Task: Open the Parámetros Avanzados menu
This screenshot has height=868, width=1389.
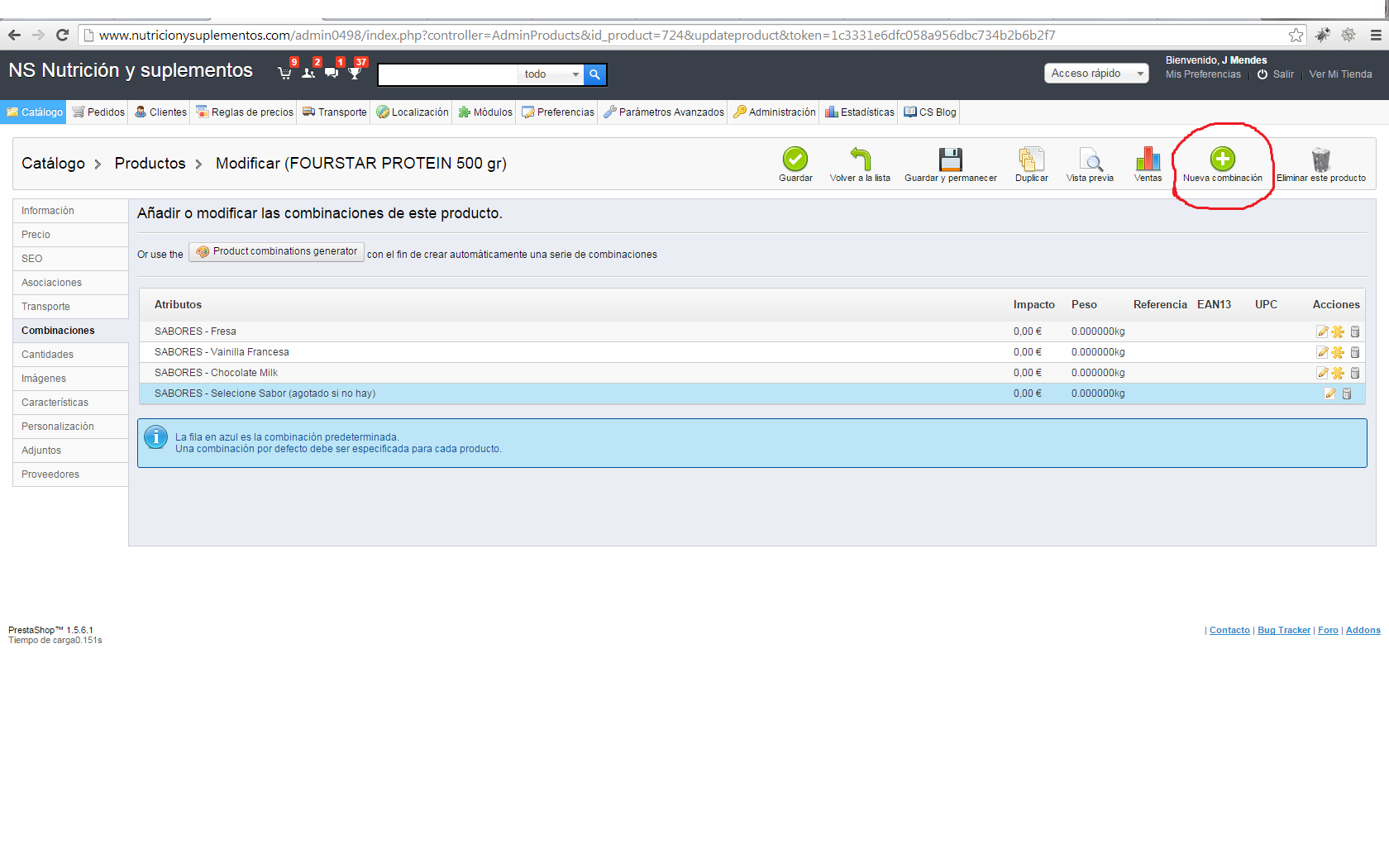Action: 664,112
